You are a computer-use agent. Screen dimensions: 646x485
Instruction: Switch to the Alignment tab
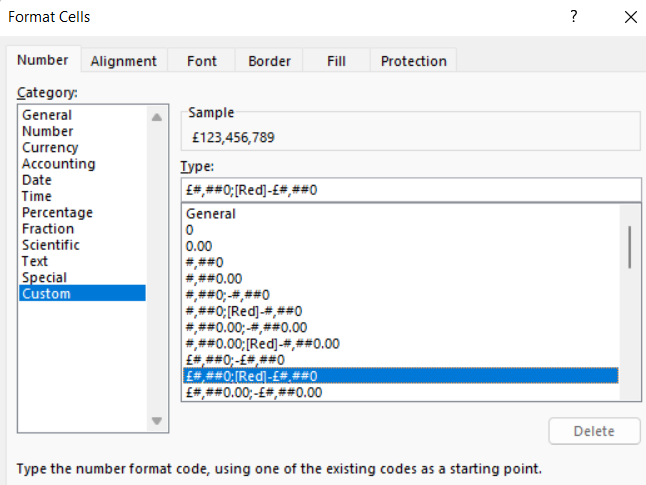(124, 61)
